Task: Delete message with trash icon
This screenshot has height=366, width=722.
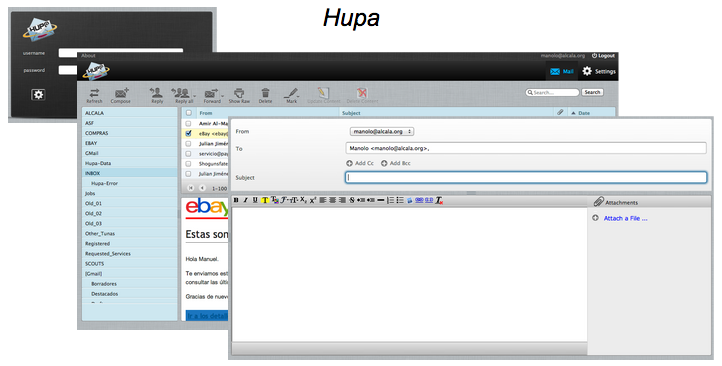Action: pyautogui.click(x=265, y=93)
